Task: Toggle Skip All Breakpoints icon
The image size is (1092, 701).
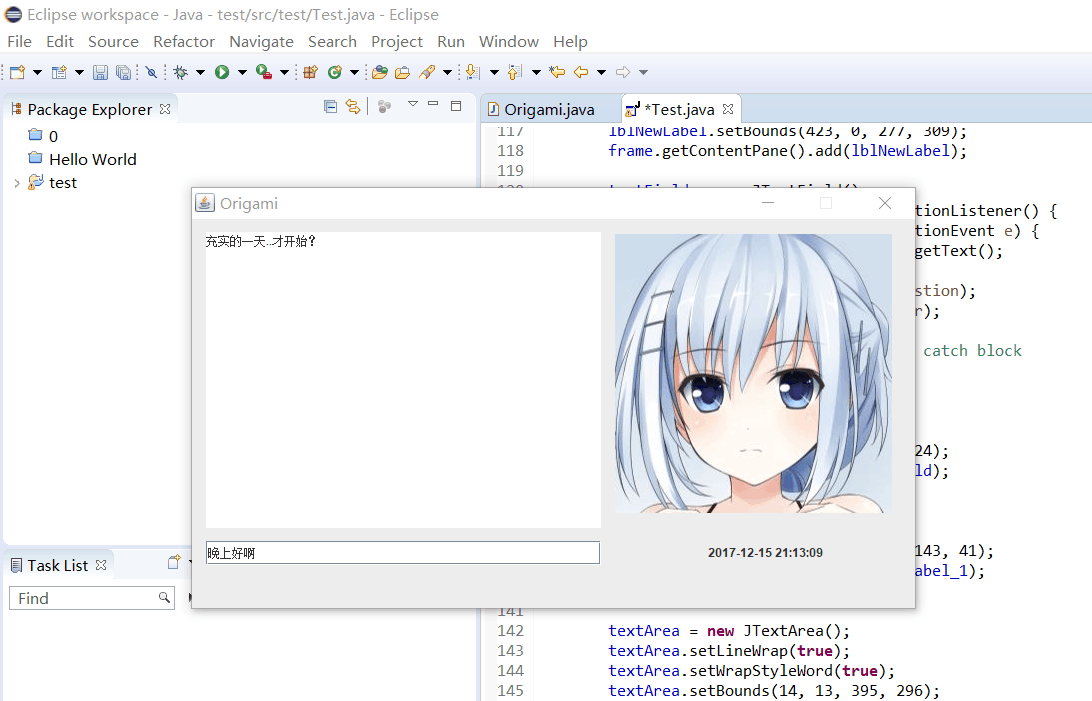Action: (151, 72)
